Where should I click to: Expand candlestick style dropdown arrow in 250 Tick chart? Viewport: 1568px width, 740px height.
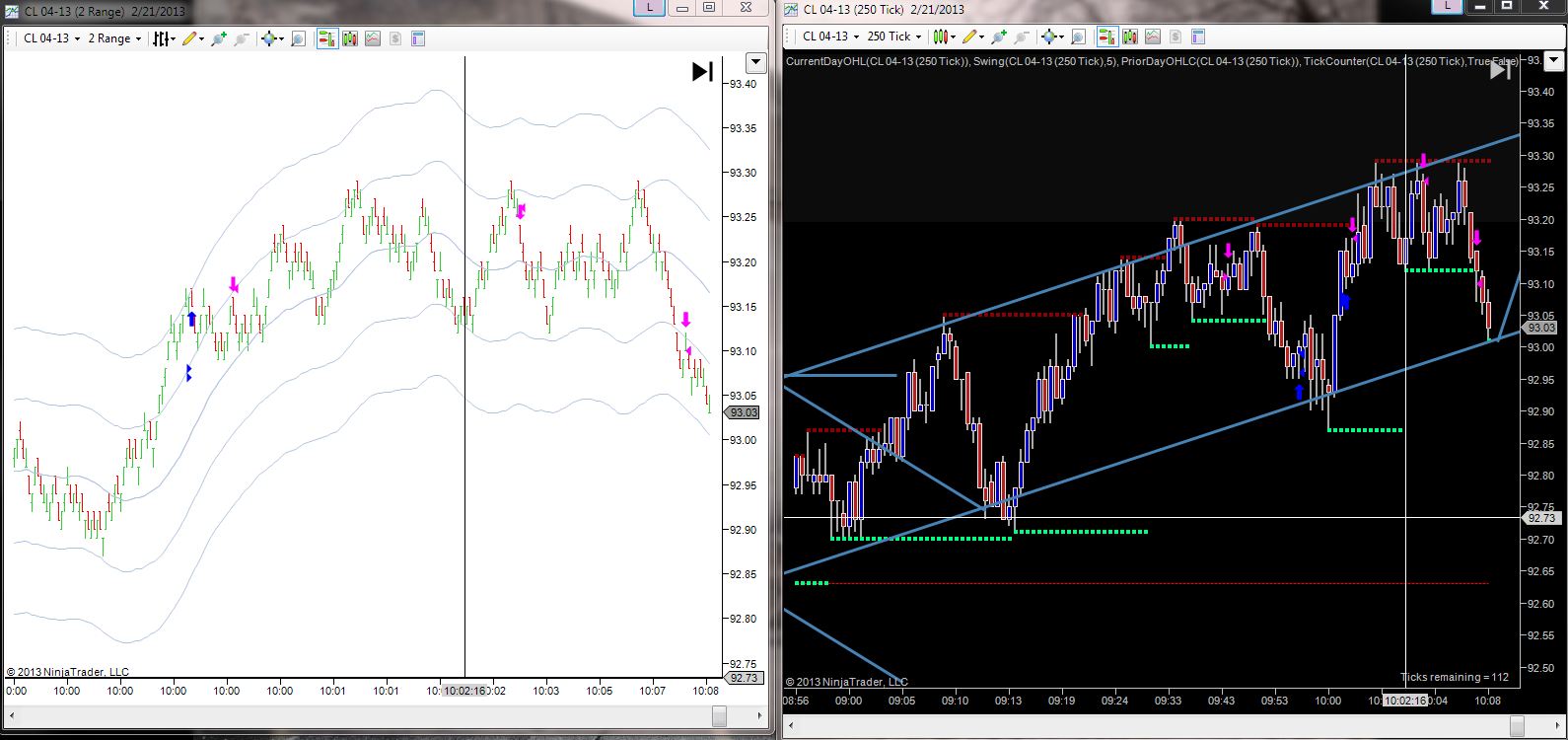pos(954,37)
